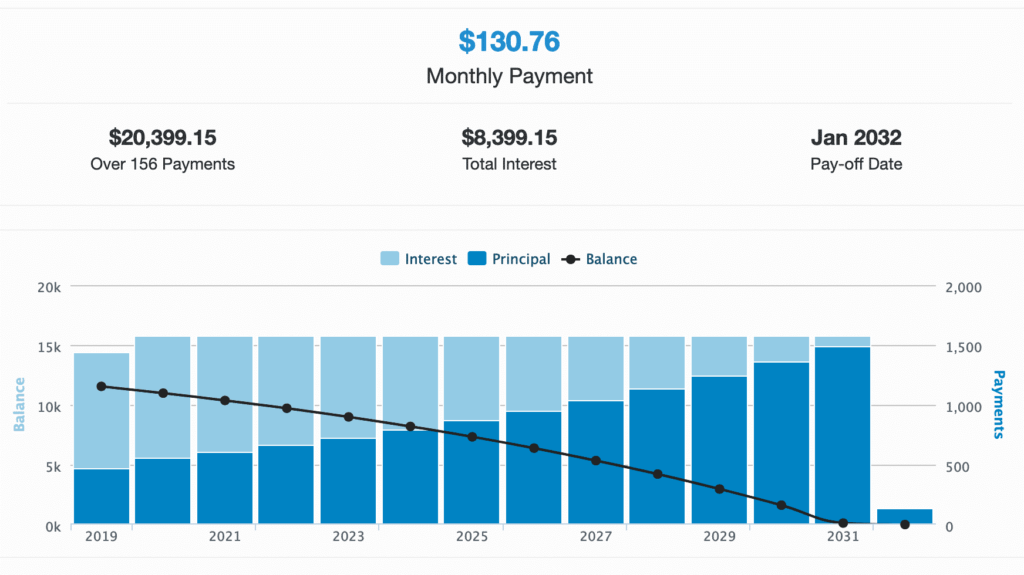
Task: Click the small final 2032 principal bar
Action: [x=904, y=514]
